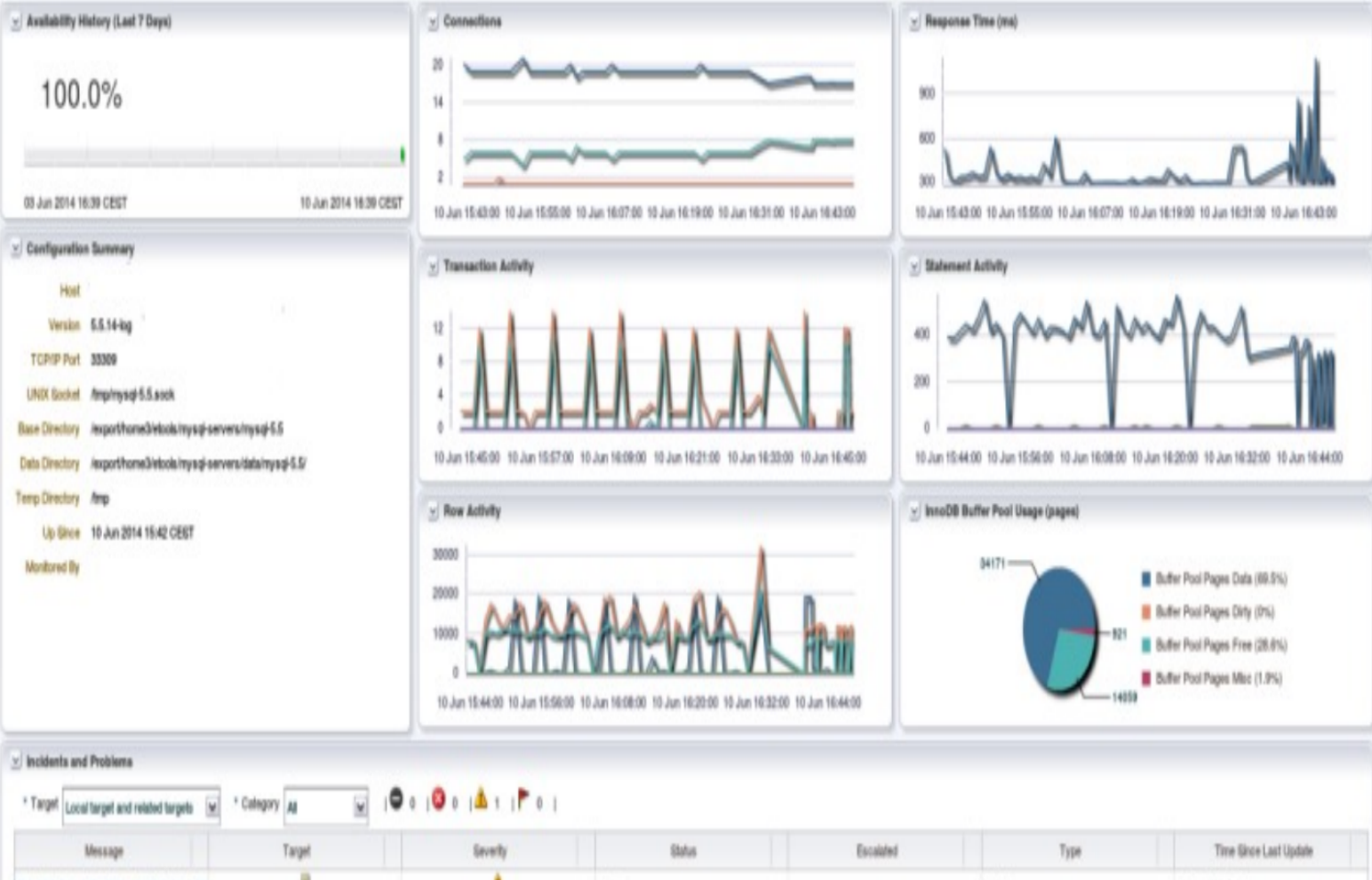Image resolution: width=1372 pixels, height=880 pixels.
Task: Click the availability history timeline bar
Action: pyautogui.click(x=213, y=156)
